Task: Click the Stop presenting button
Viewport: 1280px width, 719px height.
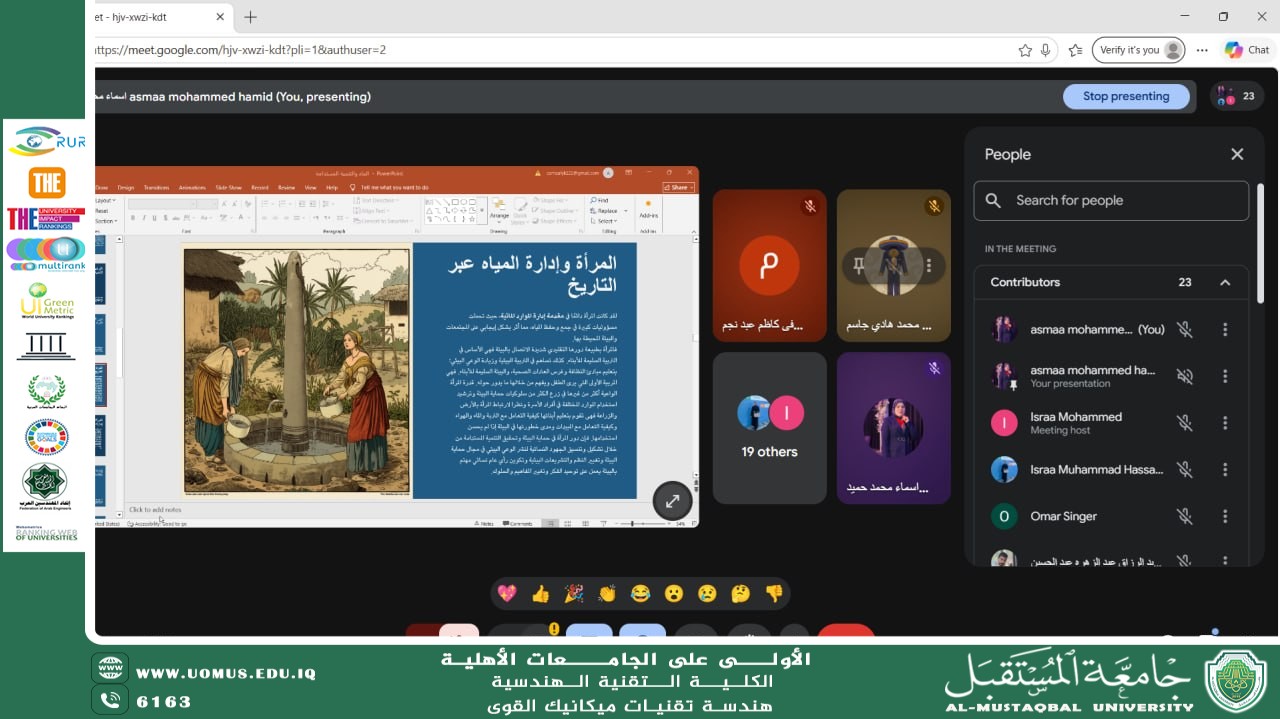Action: pos(1125,96)
